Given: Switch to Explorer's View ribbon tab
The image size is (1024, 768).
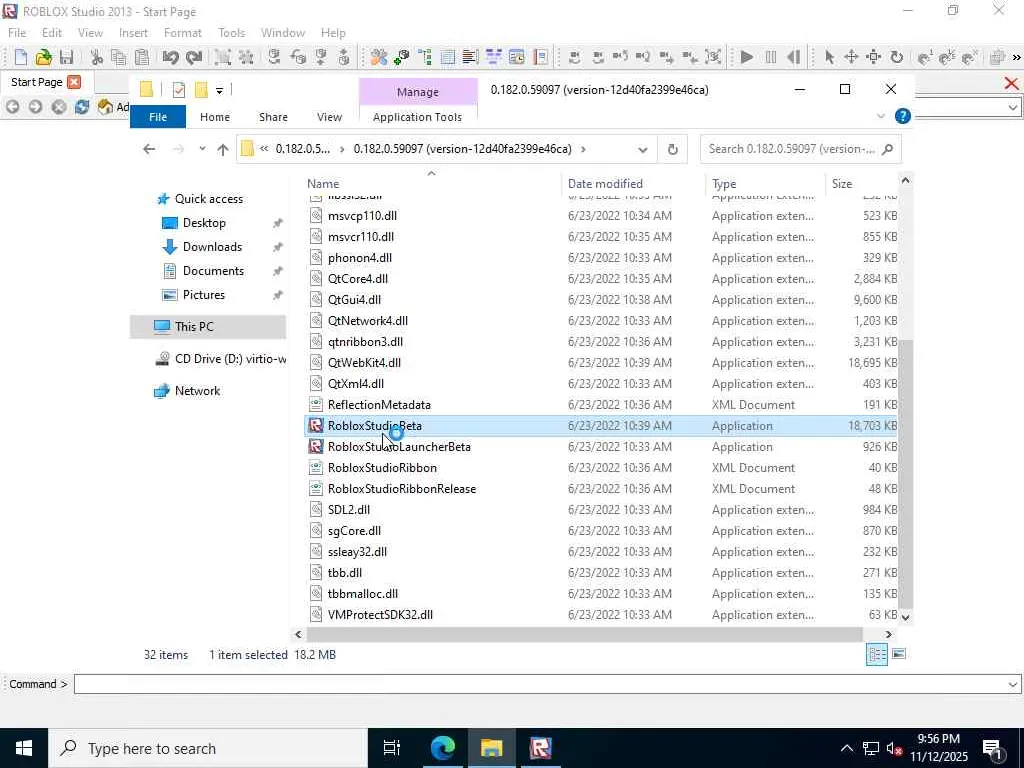Looking at the screenshot, I should (x=329, y=117).
